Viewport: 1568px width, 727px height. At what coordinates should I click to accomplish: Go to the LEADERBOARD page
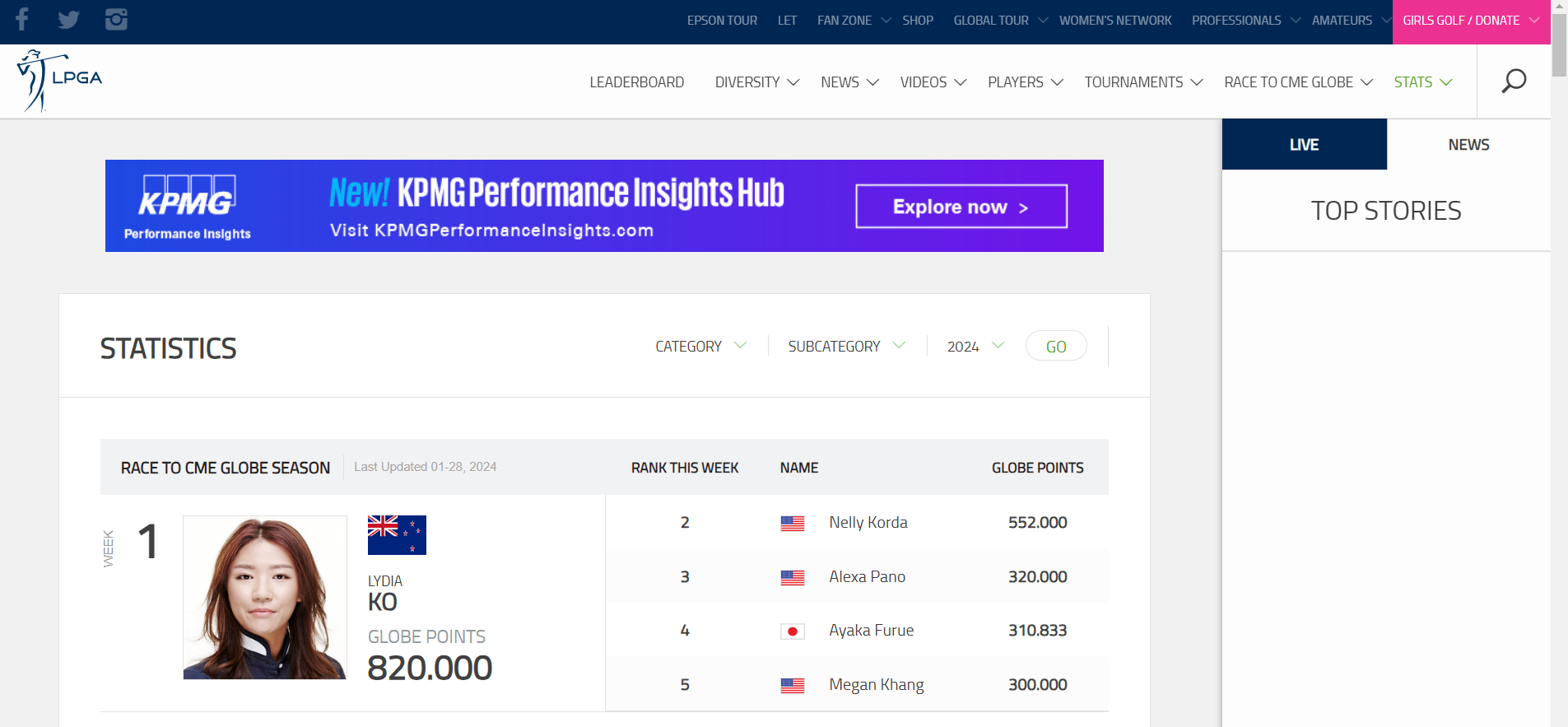[636, 82]
